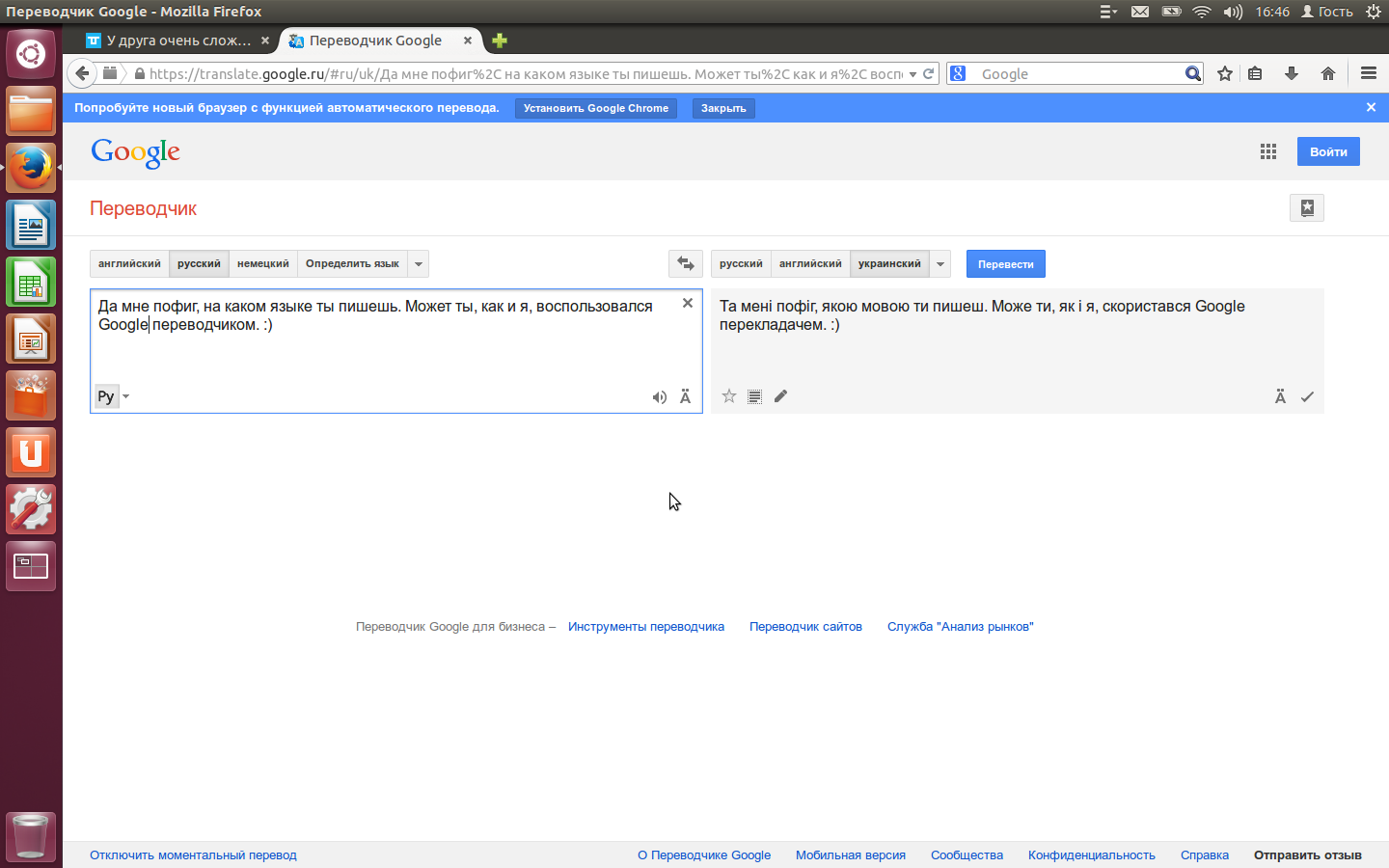Clear the source text with X
Screen dimensions: 1389x868
point(688,303)
